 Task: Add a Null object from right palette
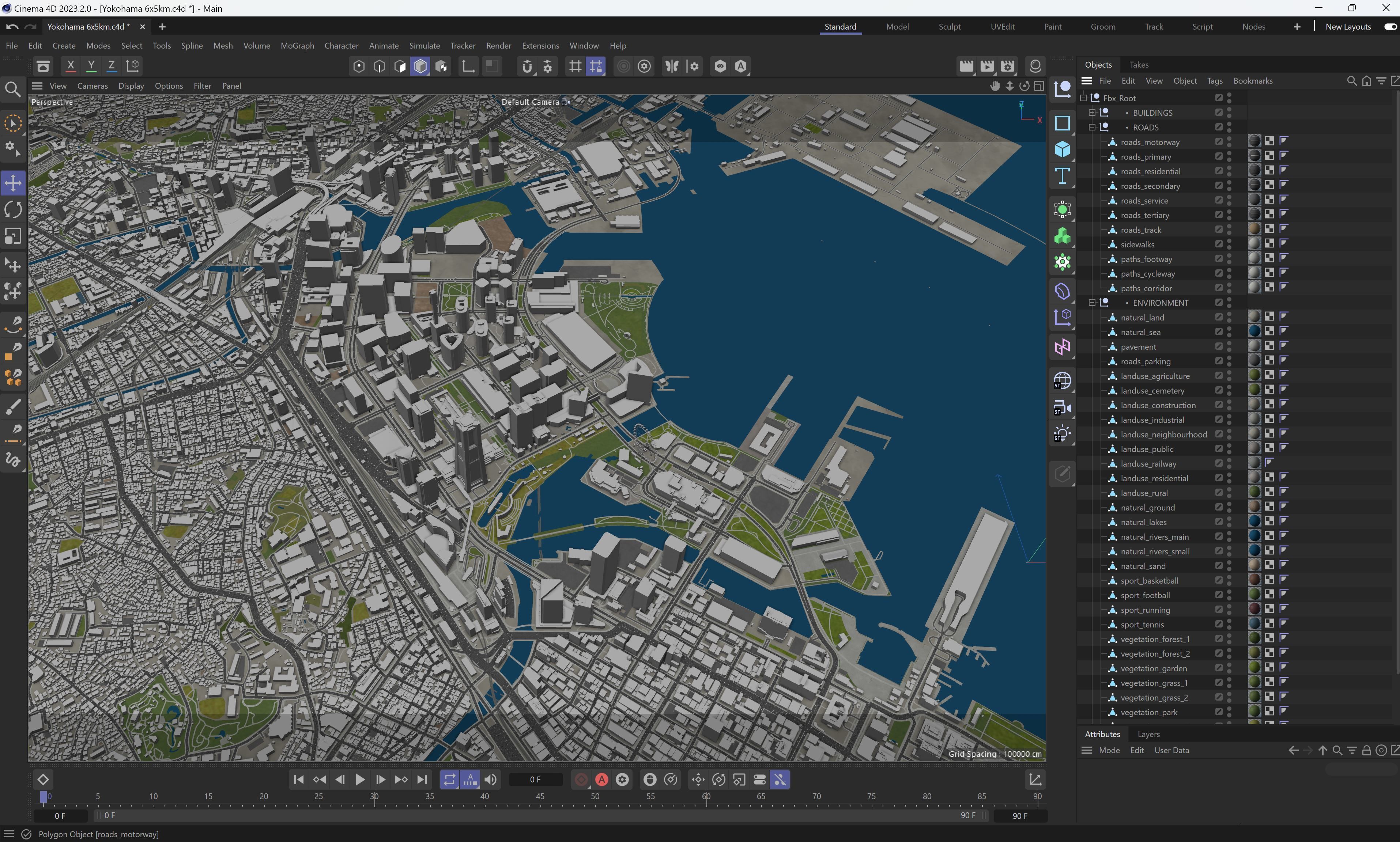[1063, 88]
